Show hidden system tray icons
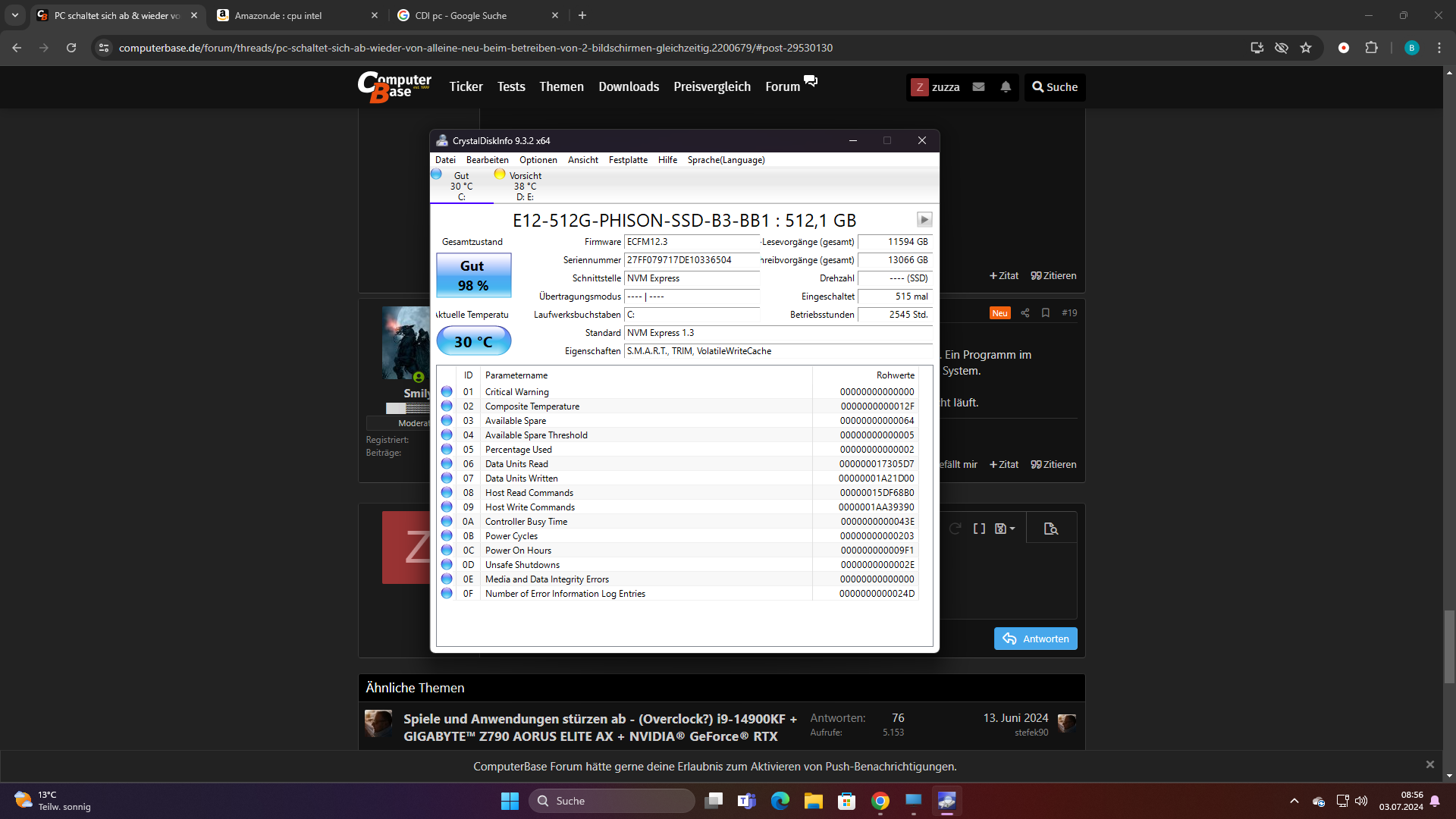 click(1294, 801)
